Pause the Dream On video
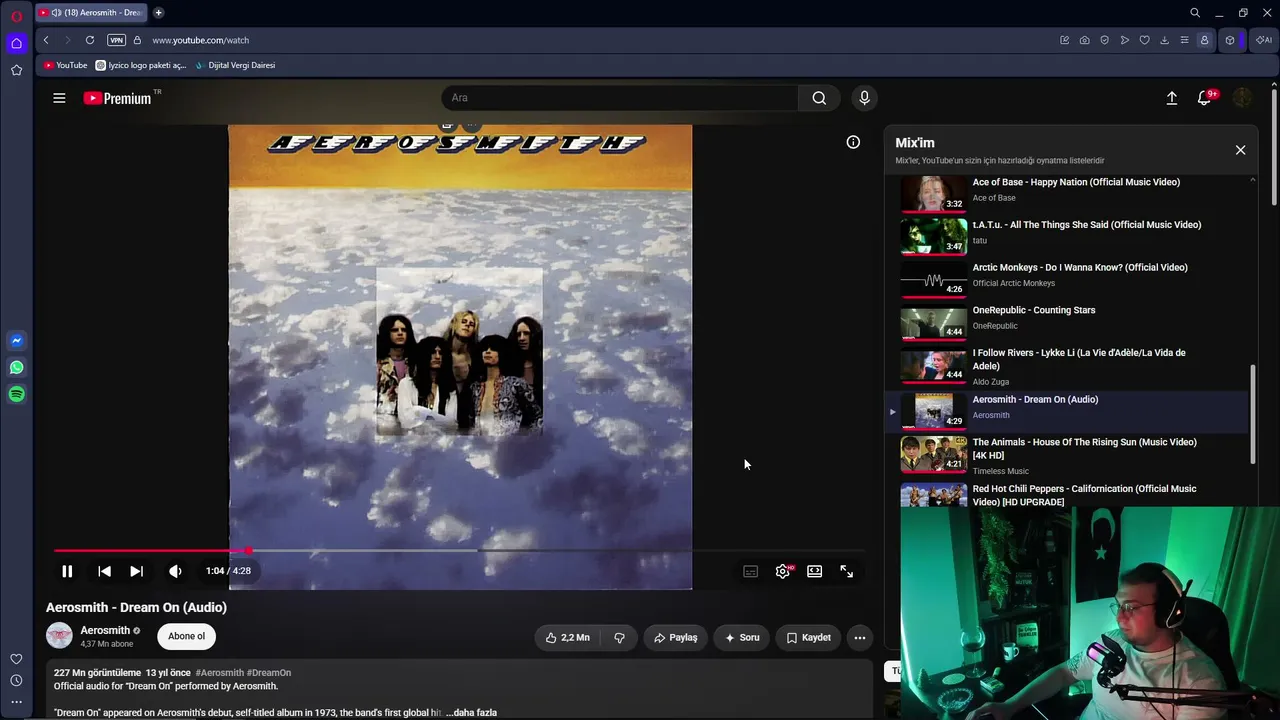The height and width of the screenshot is (720, 1280). 67,571
